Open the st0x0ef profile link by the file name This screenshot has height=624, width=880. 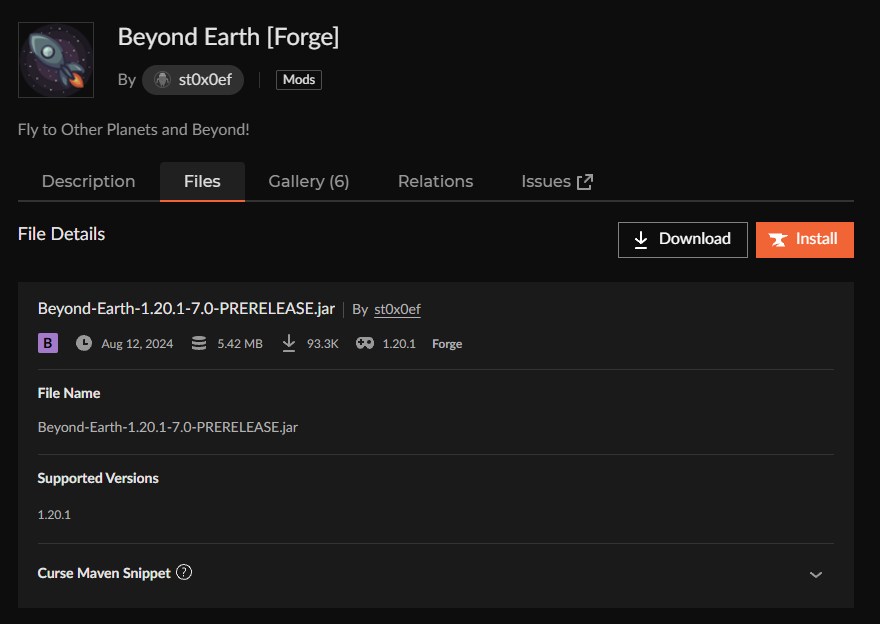[396, 310]
